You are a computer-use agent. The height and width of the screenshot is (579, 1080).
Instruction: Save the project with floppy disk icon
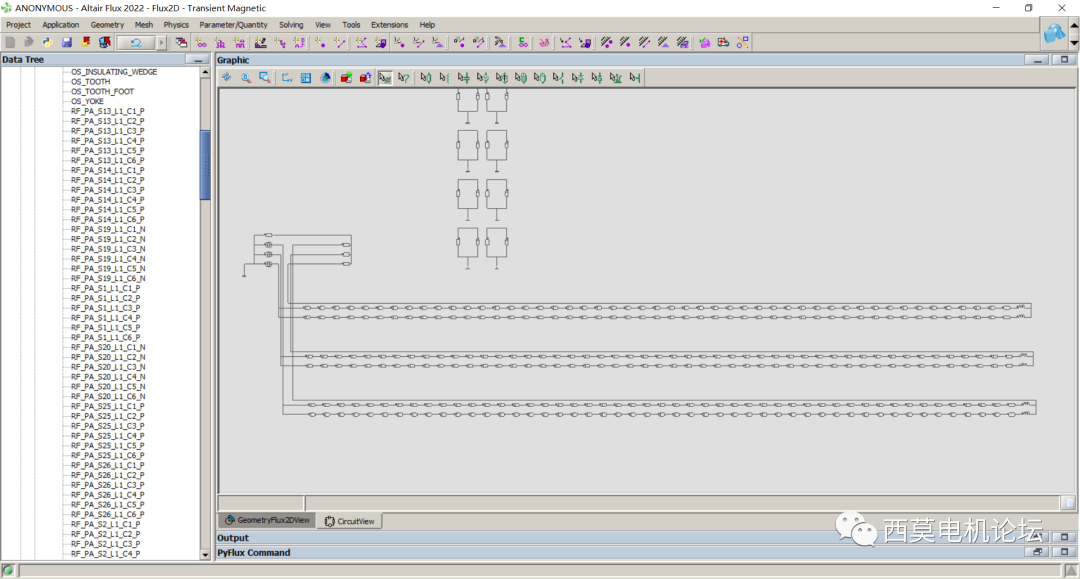pos(67,43)
